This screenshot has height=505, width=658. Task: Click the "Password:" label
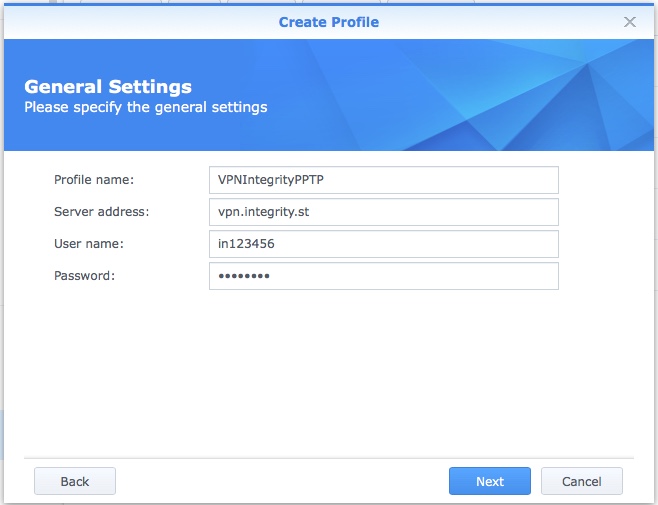point(85,276)
